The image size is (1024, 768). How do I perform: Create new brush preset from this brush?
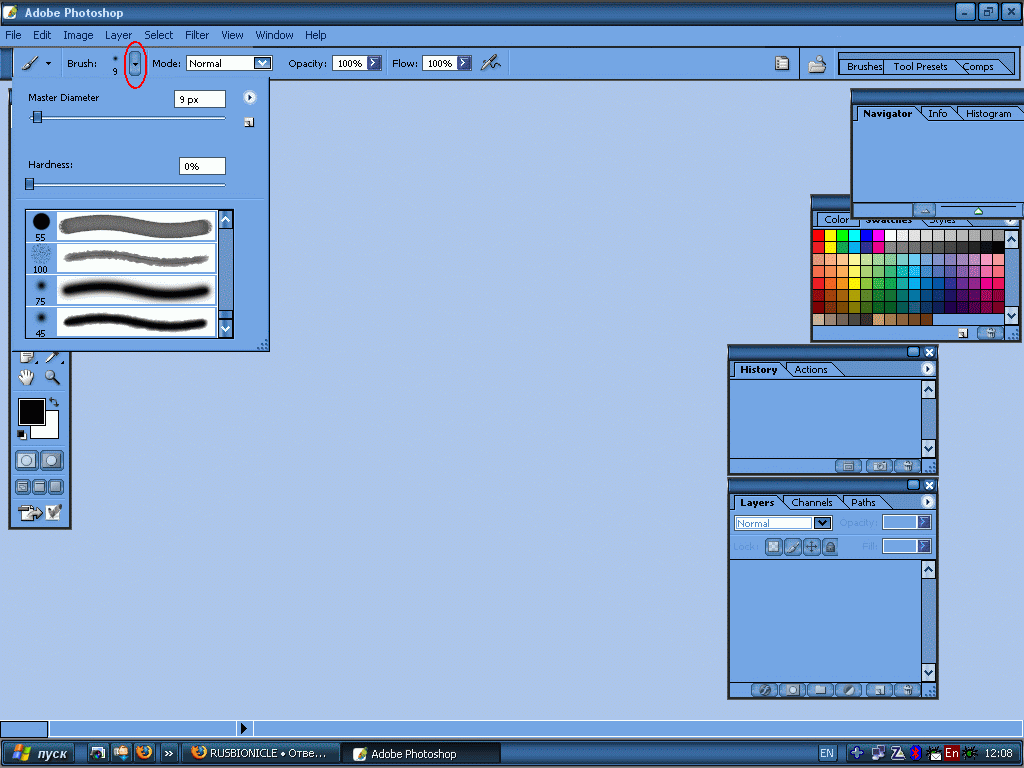pyautogui.click(x=249, y=122)
